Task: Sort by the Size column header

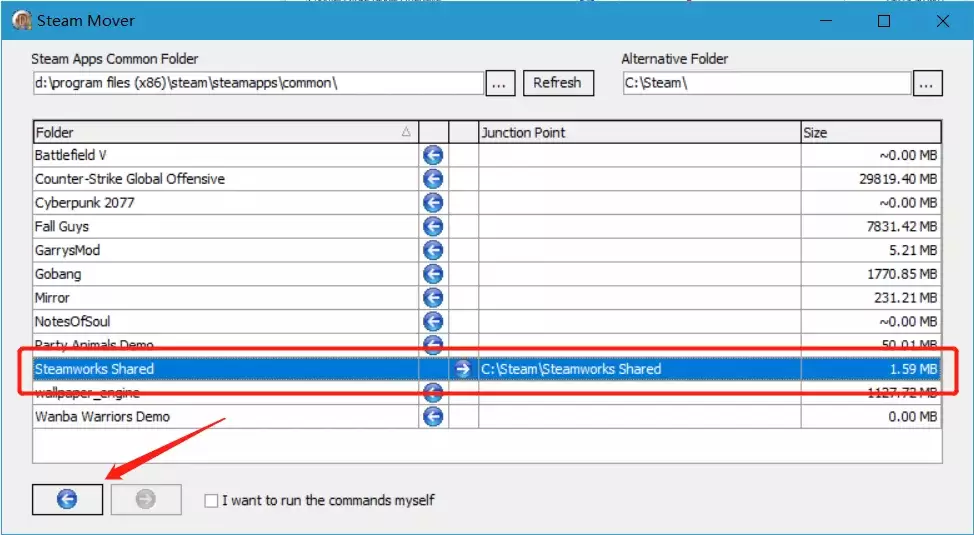Action: click(x=871, y=132)
